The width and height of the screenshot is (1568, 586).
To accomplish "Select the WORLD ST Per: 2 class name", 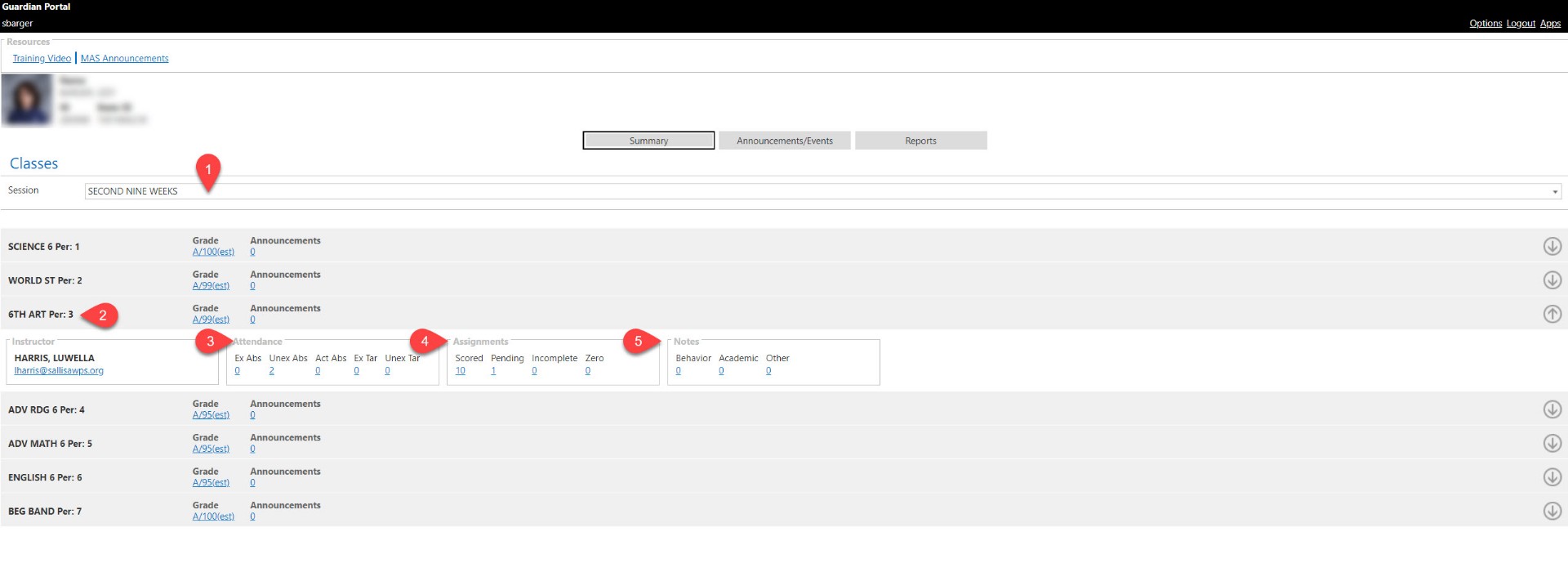I will 45,280.
